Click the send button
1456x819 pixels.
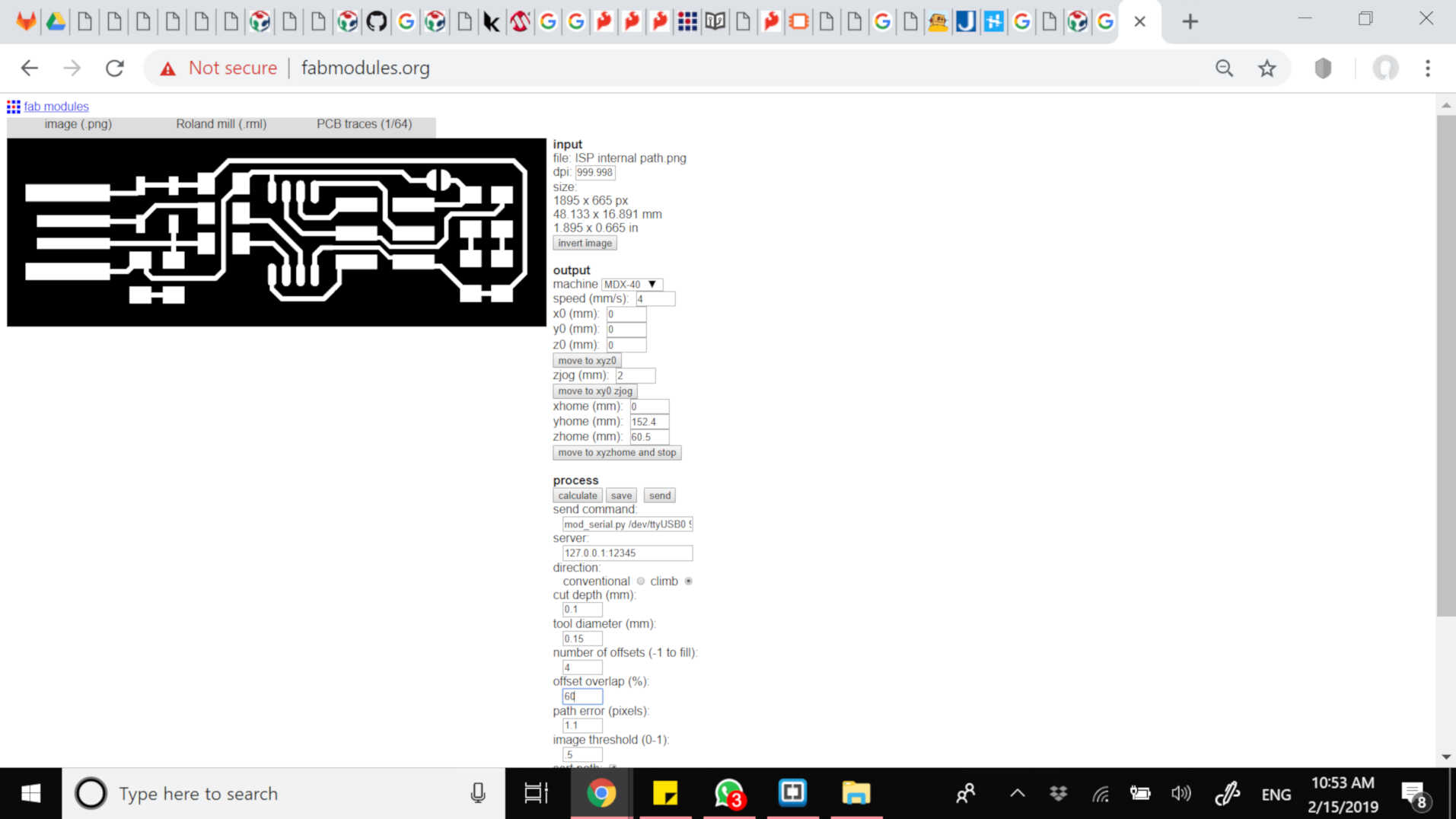tap(660, 496)
